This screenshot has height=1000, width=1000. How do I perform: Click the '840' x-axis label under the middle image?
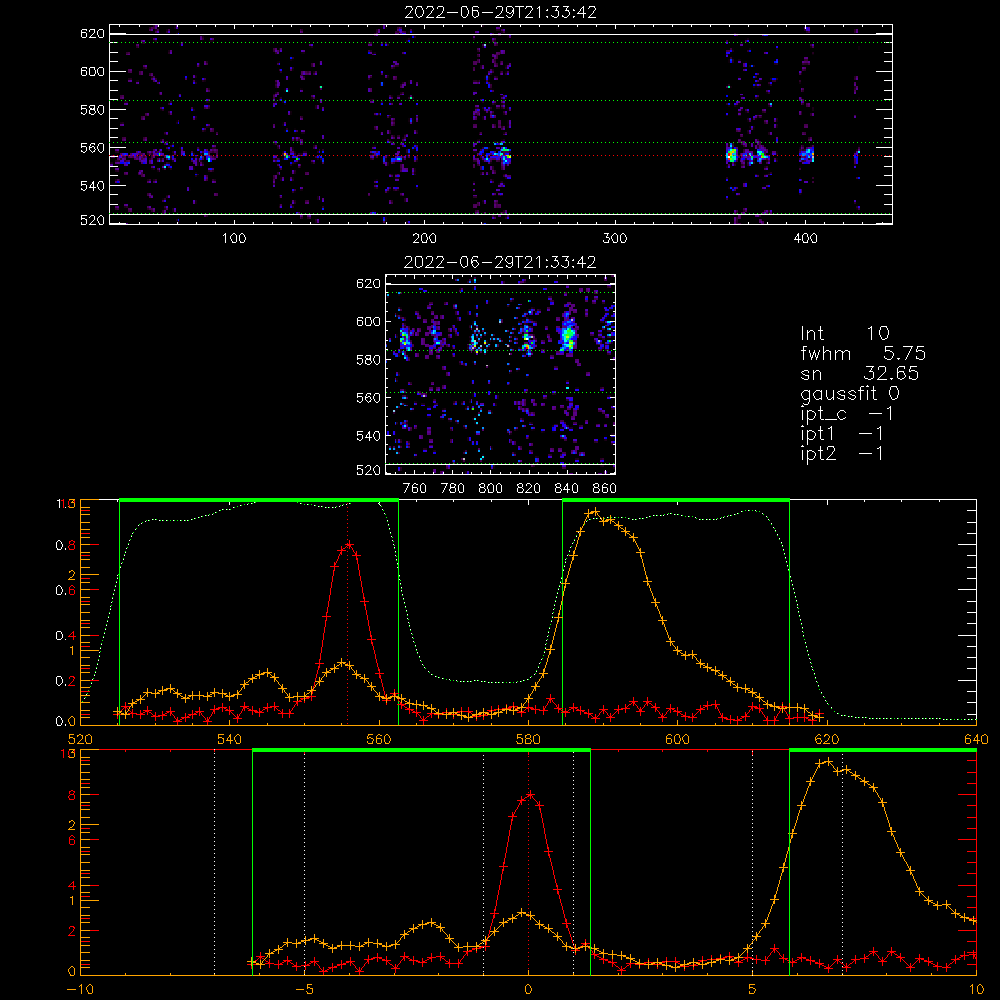click(x=566, y=489)
